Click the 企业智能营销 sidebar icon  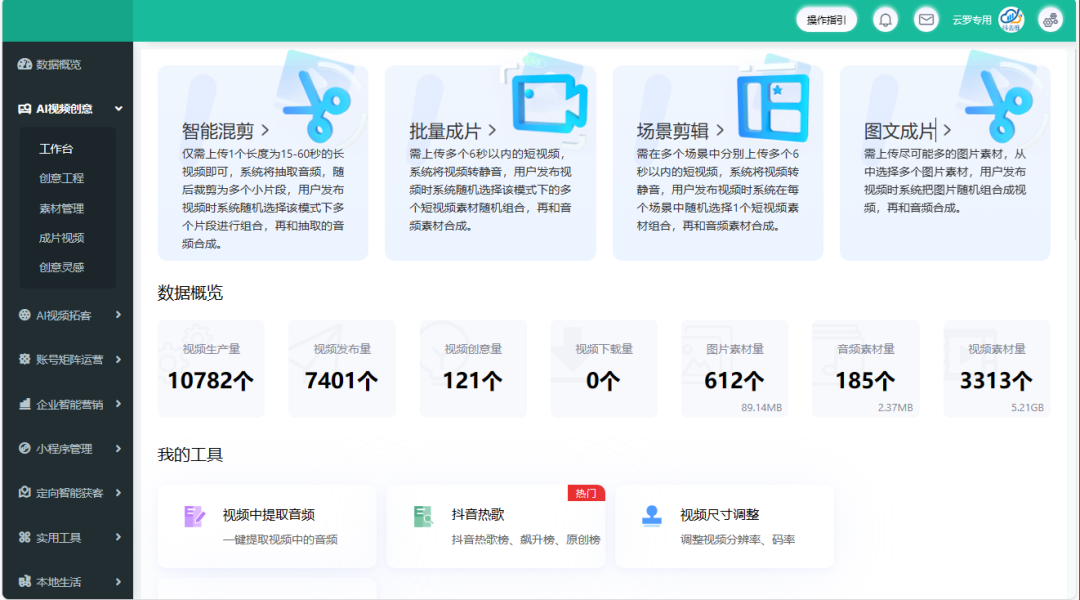[25, 404]
